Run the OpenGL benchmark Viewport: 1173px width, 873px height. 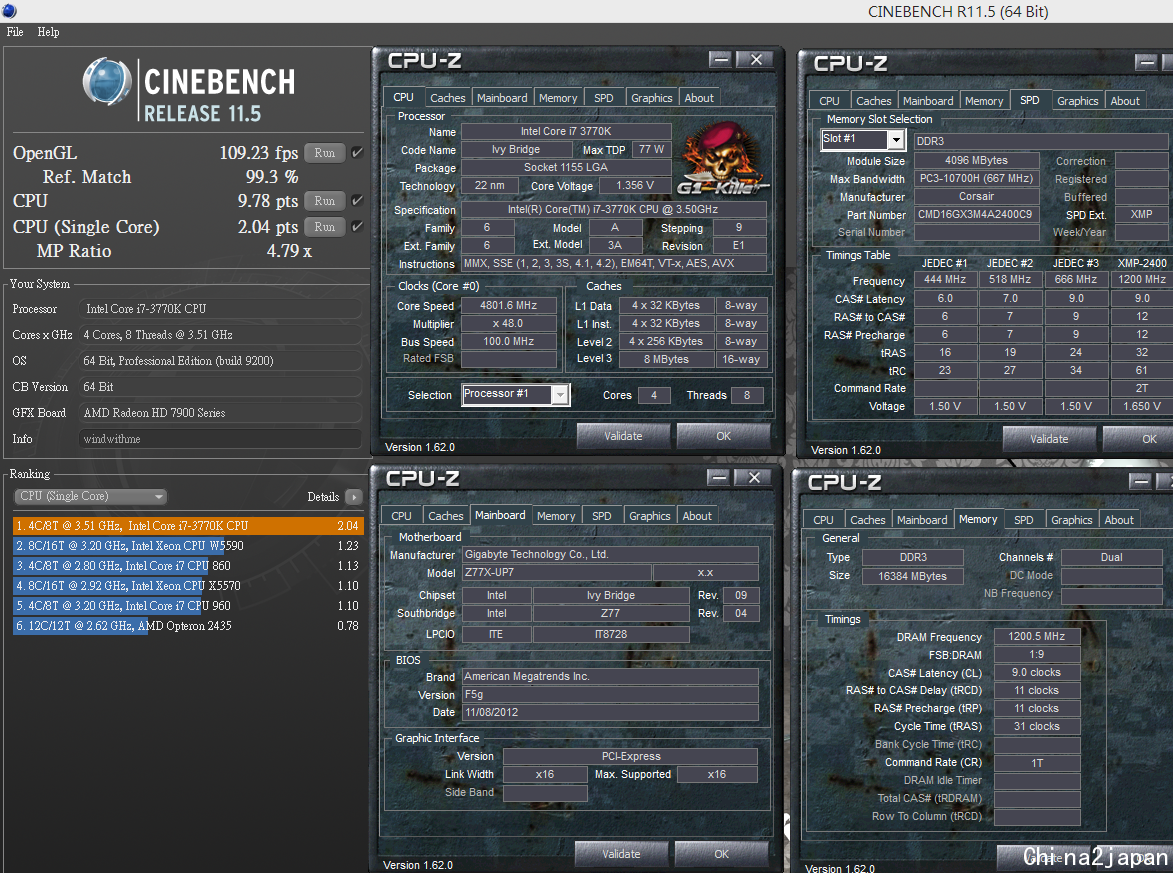pyautogui.click(x=325, y=153)
